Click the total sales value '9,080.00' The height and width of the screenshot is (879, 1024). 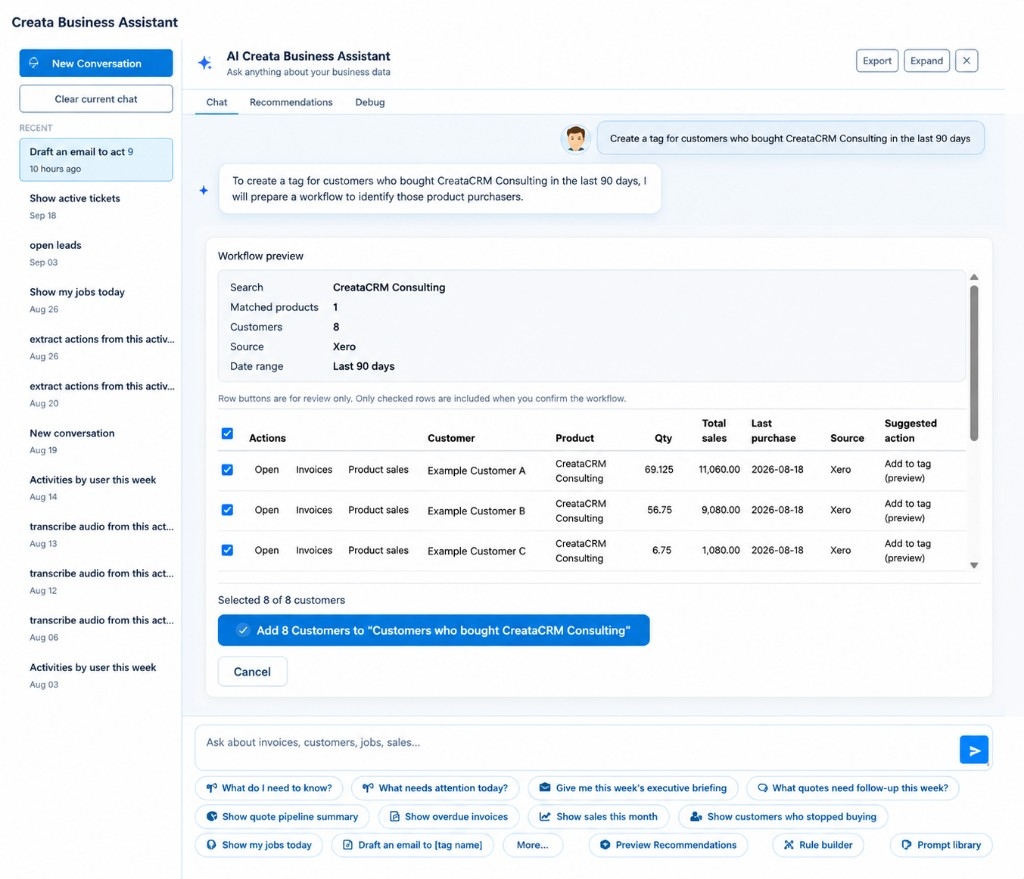click(x=720, y=510)
